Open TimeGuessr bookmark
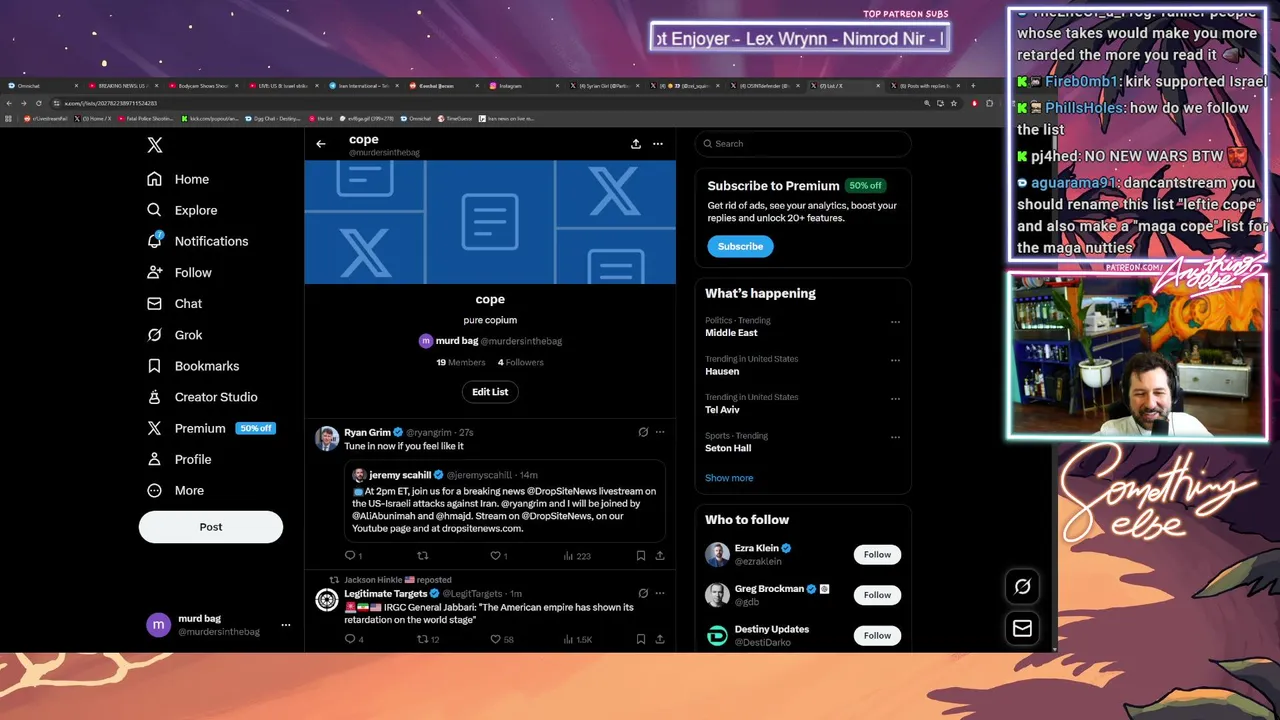Viewport: 1280px width, 720px height. pos(454,118)
